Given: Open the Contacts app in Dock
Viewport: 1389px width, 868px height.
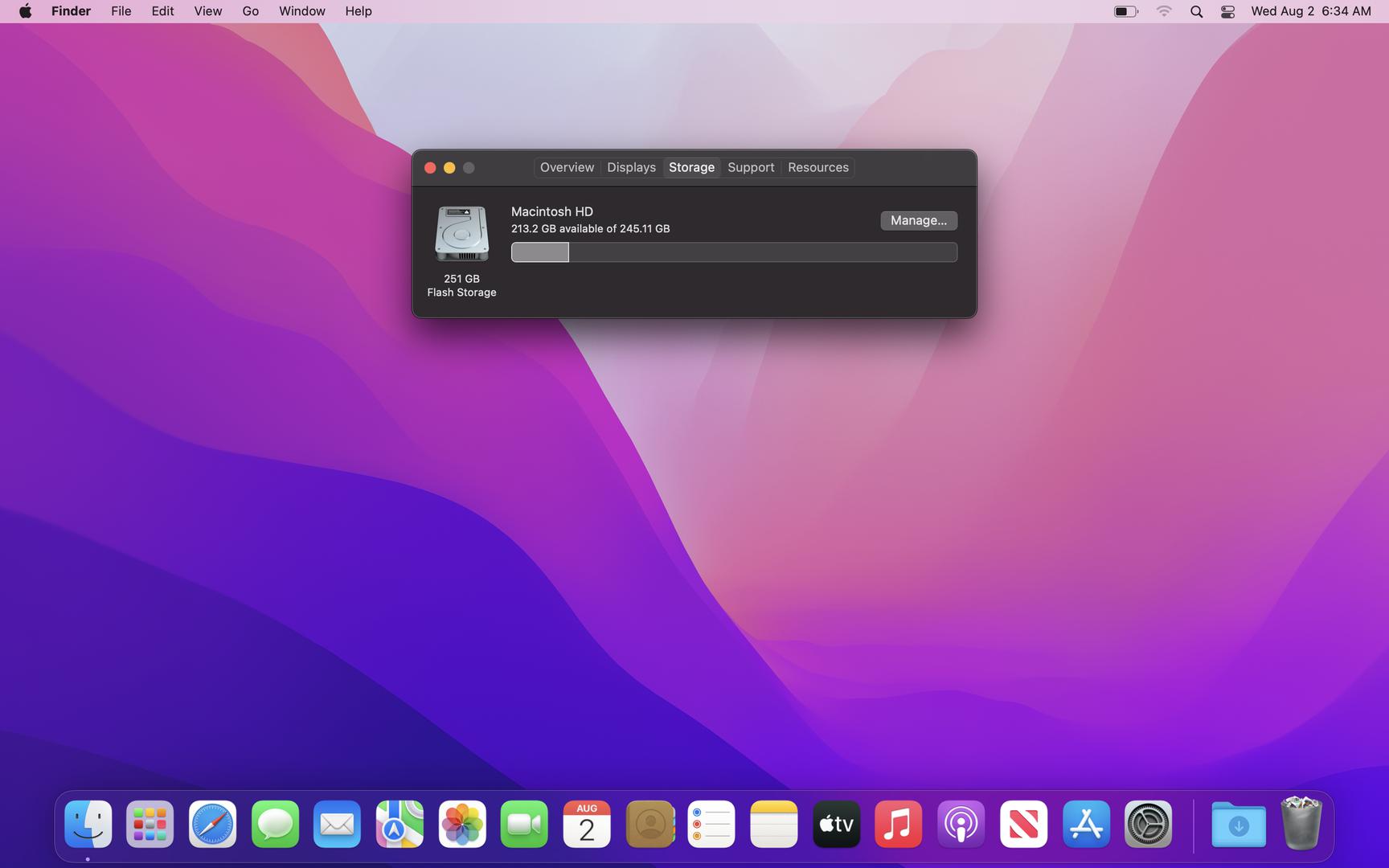Looking at the screenshot, I should [x=649, y=824].
